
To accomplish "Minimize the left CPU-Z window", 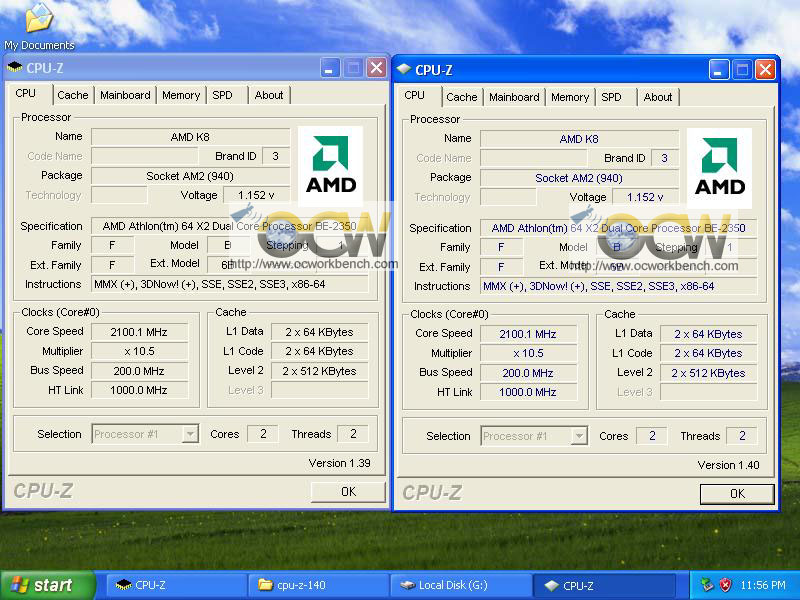I will pos(329,68).
